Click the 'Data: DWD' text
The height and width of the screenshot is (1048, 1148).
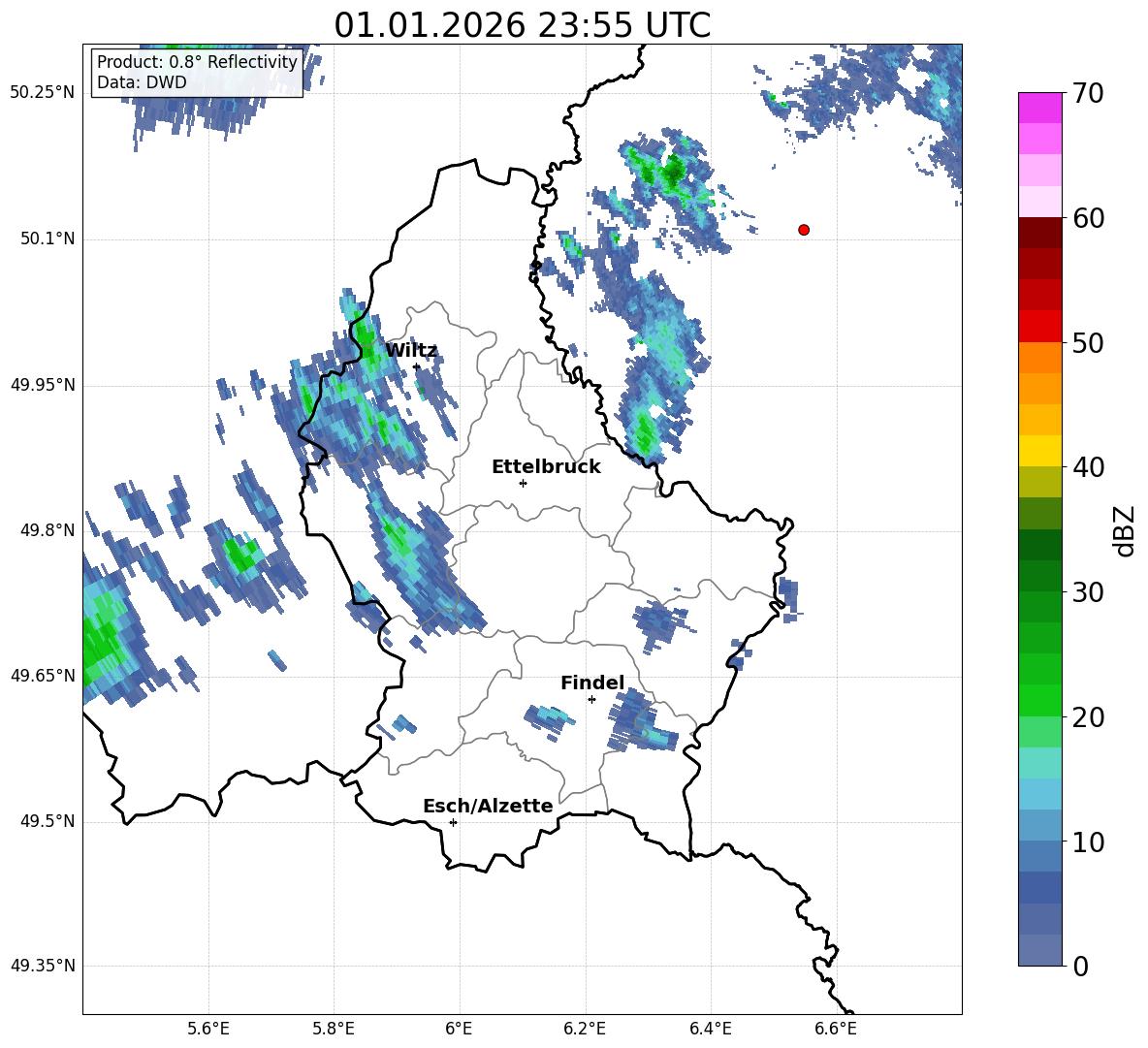pos(142,82)
